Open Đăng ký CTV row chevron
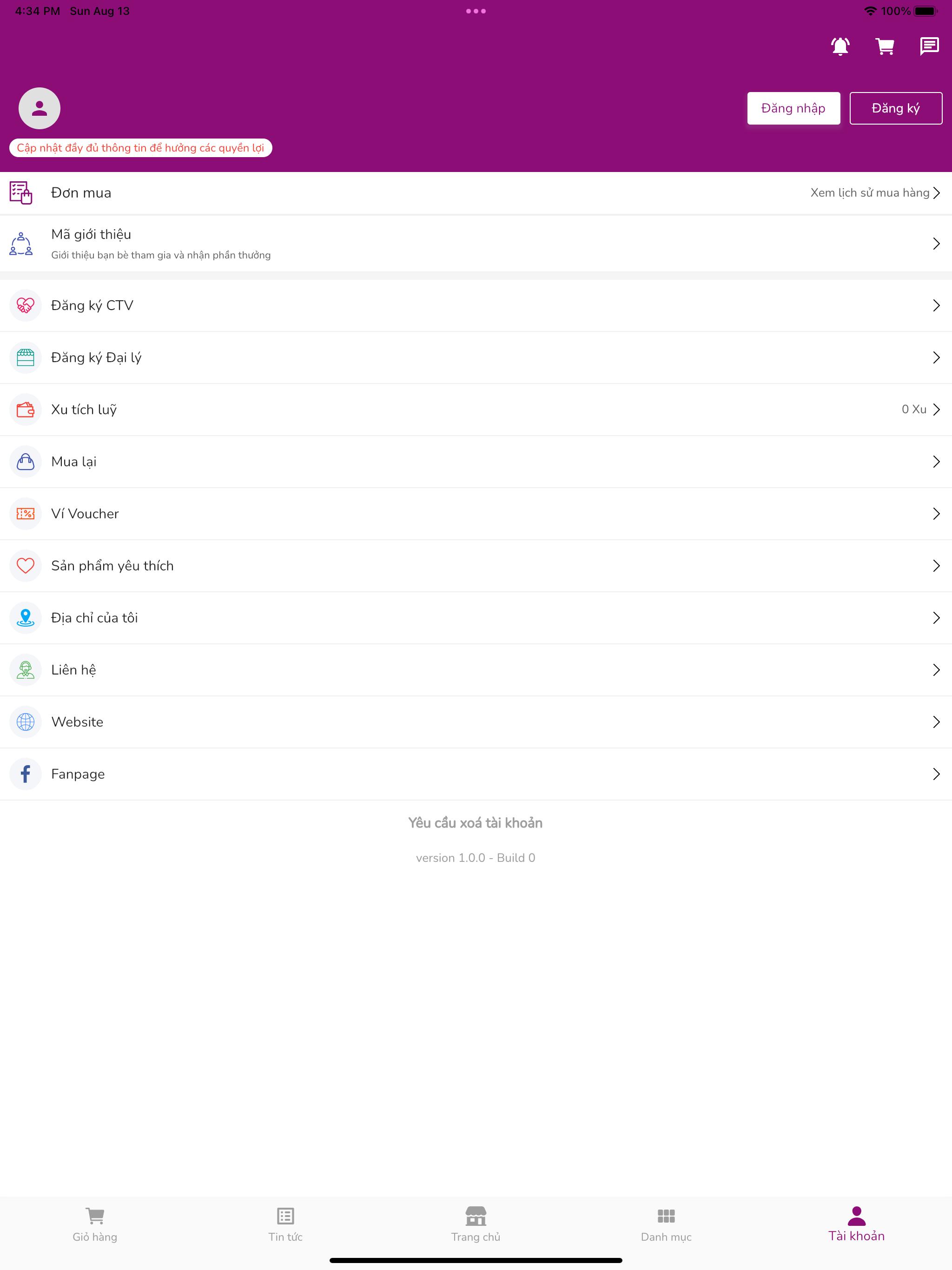 pyautogui.click(x=937, y=305)
